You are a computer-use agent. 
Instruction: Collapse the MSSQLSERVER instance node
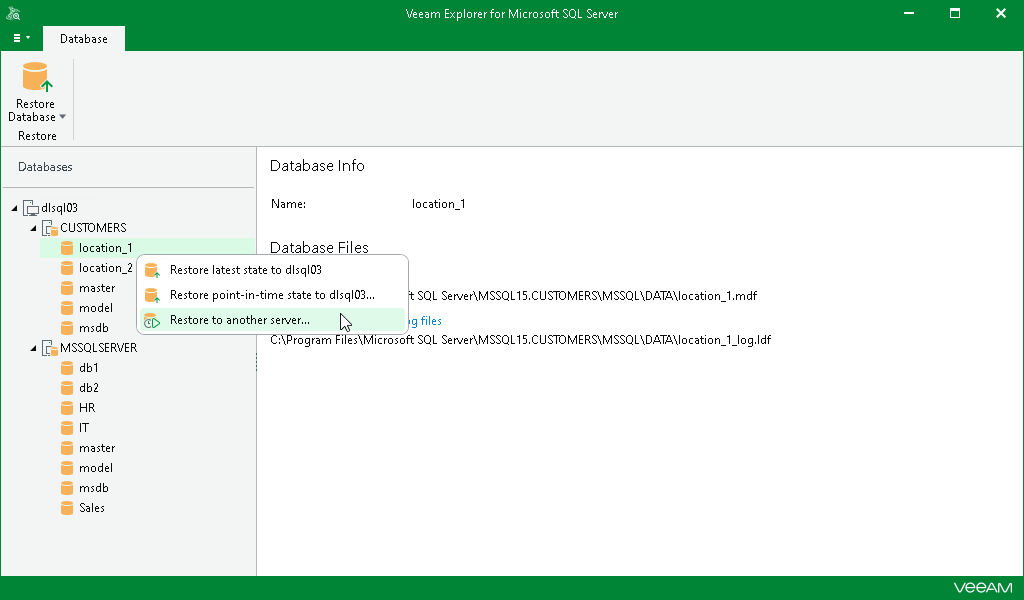point(33,348)
